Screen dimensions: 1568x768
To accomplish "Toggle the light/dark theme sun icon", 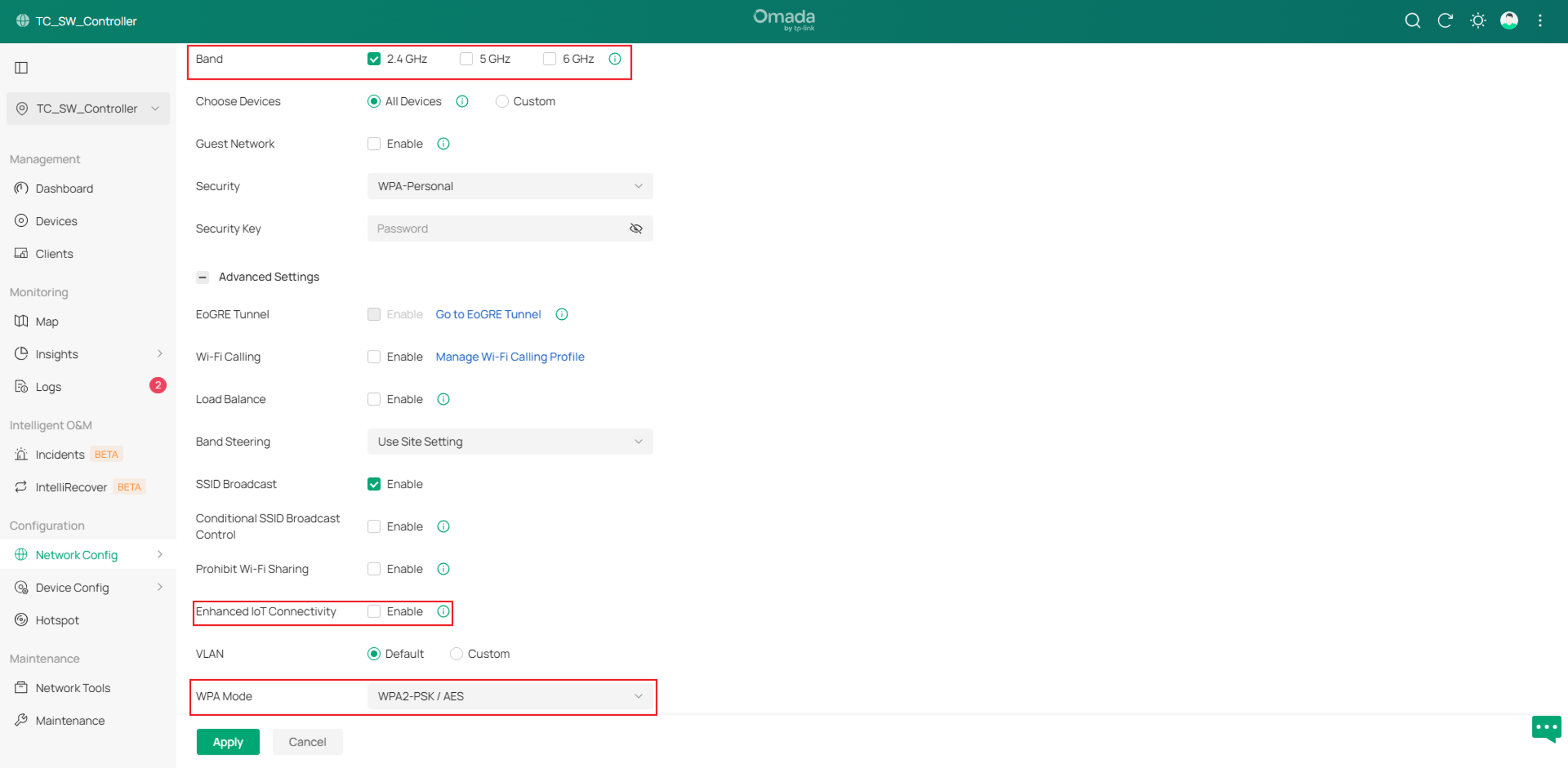I will 1478,21.
